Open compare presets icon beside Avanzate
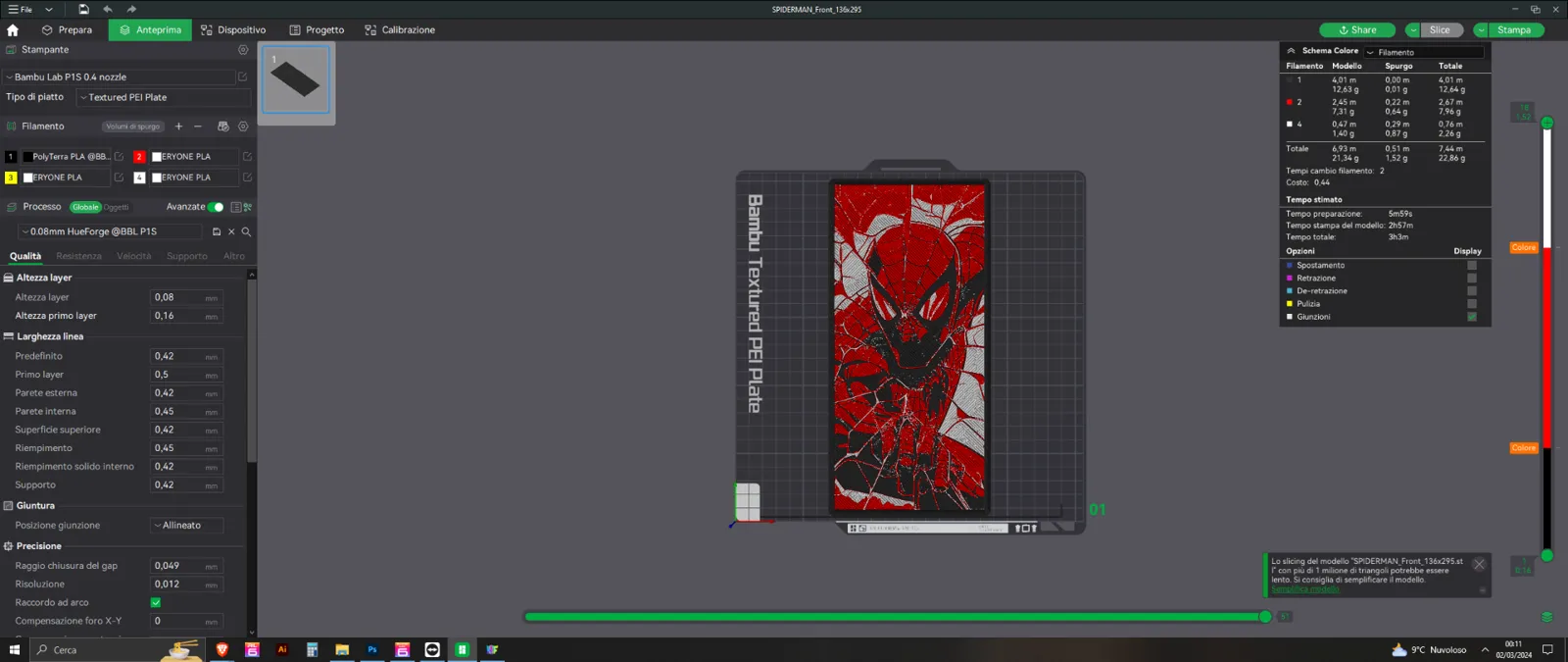Viewport: 1568px width, 662px height. pyautogui.click(x=248, y=207)
